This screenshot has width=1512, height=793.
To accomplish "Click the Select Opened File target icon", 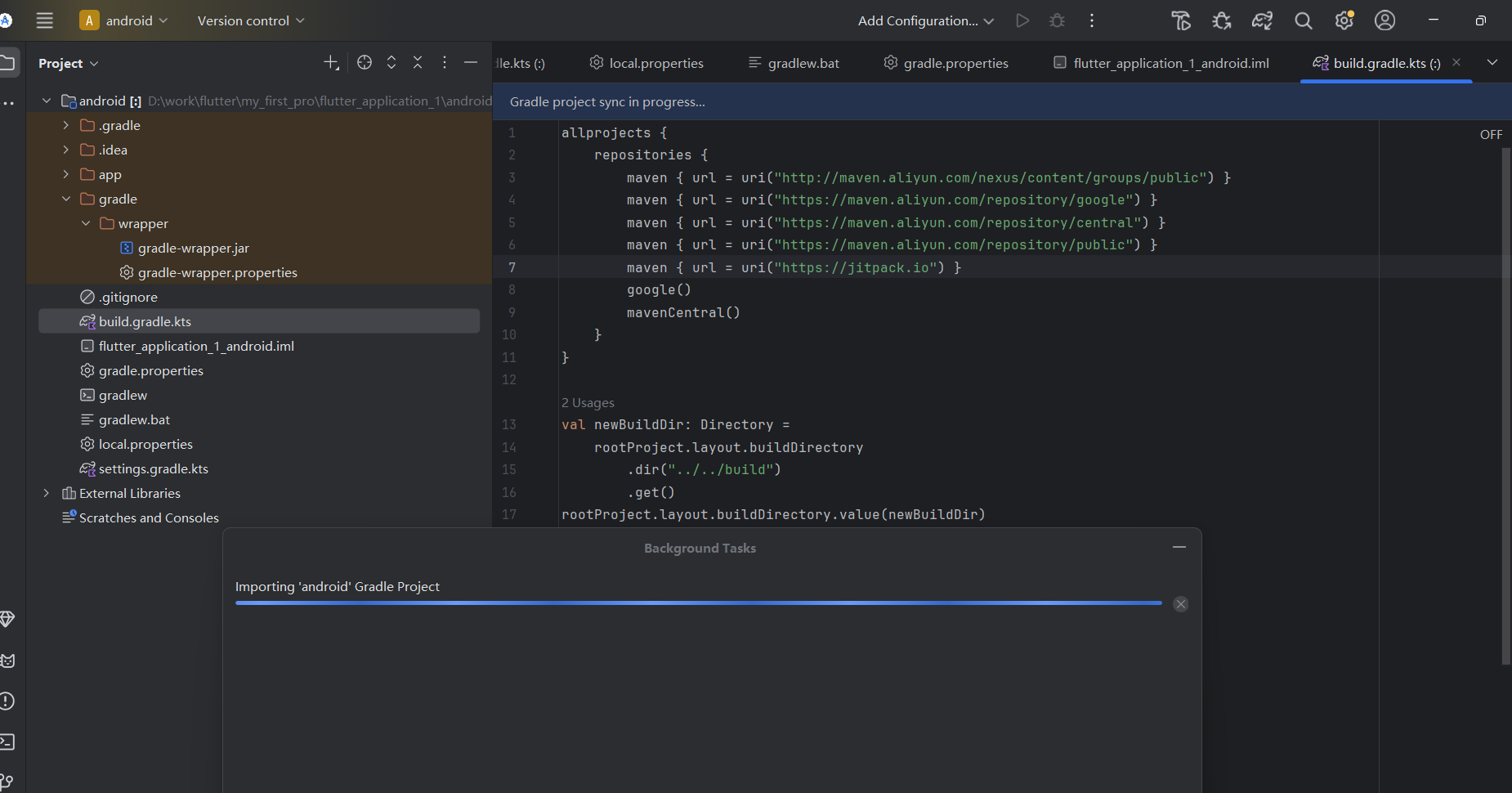I will [365, 62].
